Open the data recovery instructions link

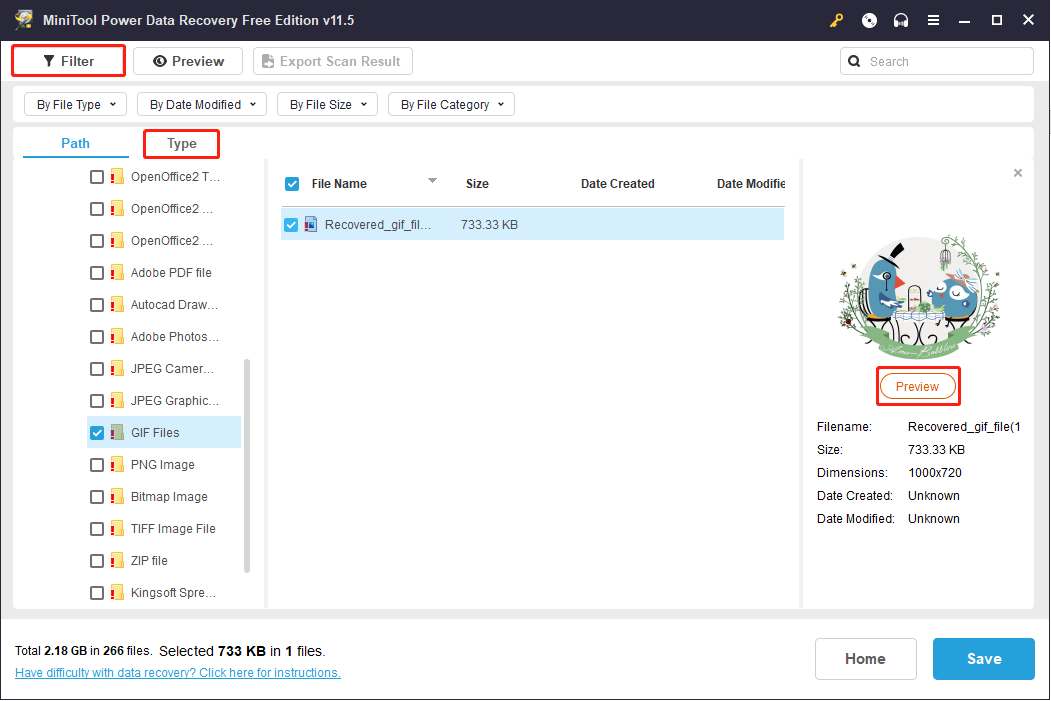coord(178,672)
